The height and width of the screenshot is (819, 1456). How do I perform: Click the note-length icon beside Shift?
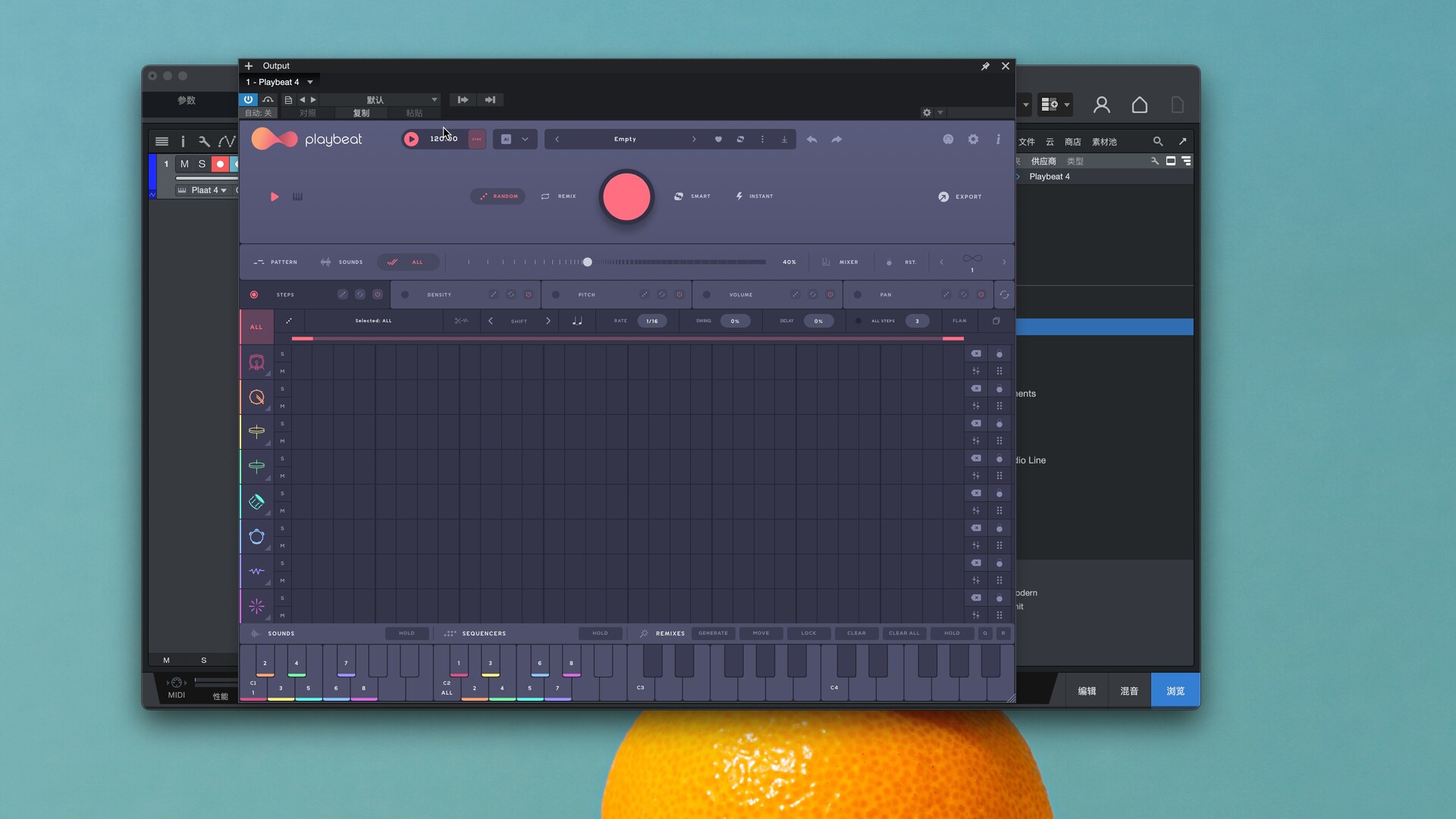click(576, 321)
